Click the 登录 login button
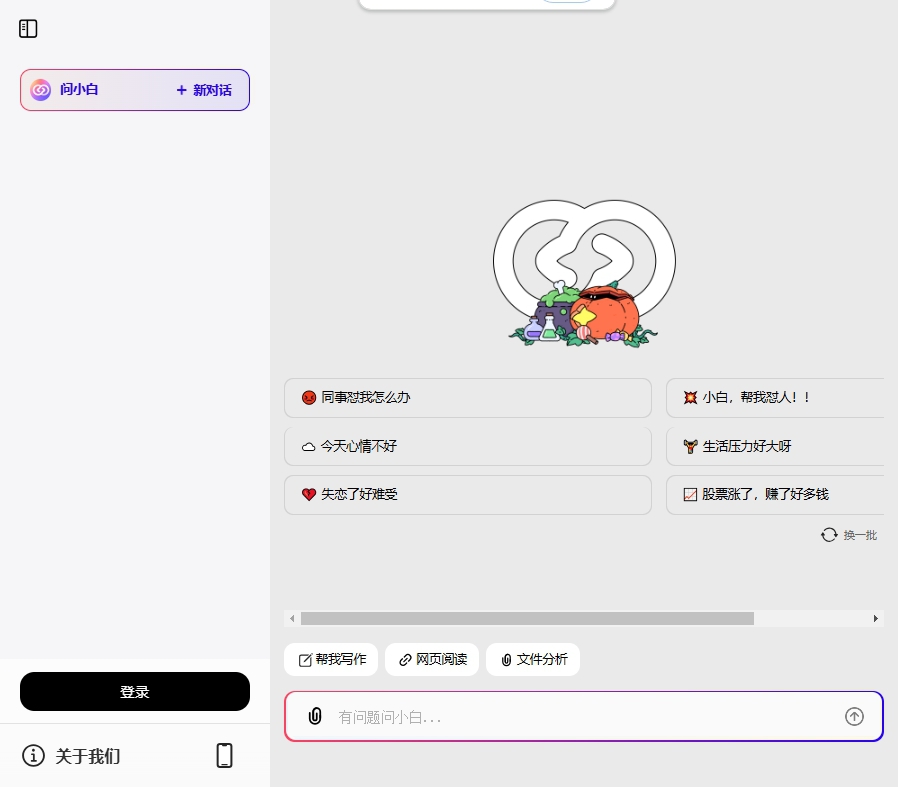The width and height of the screenshot is (898, 787). [135, 691]
